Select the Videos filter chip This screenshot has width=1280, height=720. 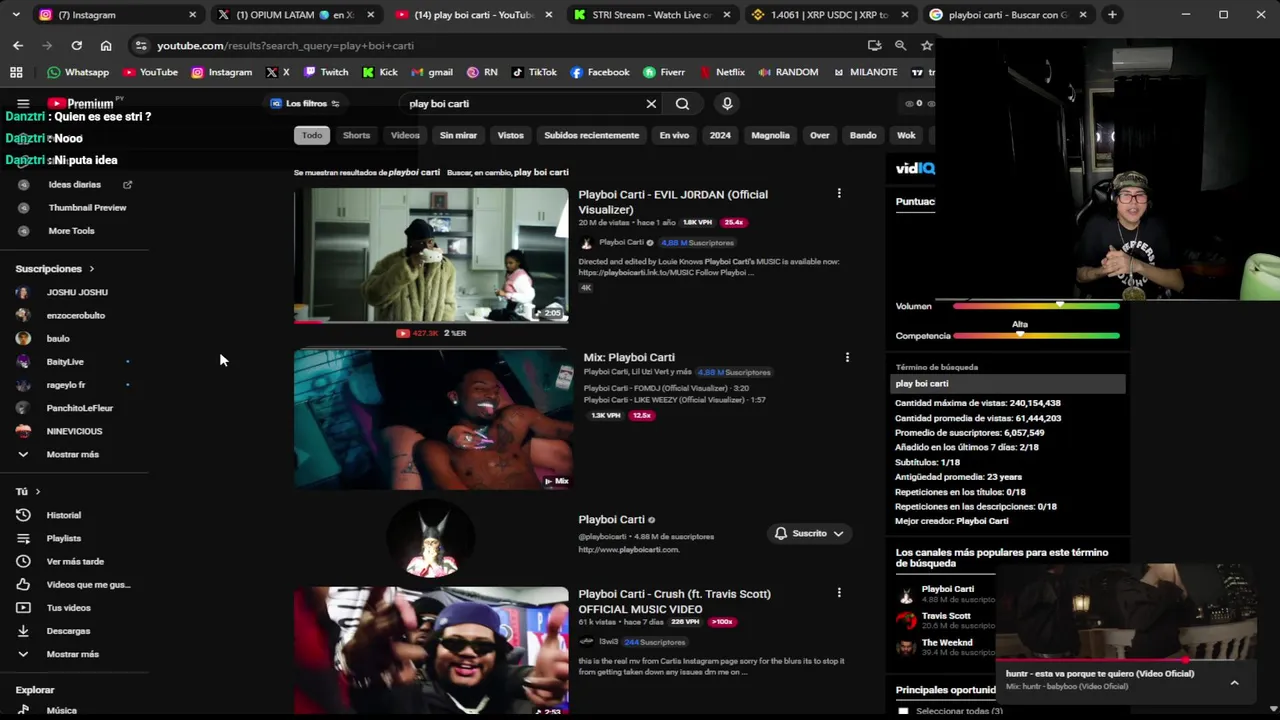(x=405, y=135)
